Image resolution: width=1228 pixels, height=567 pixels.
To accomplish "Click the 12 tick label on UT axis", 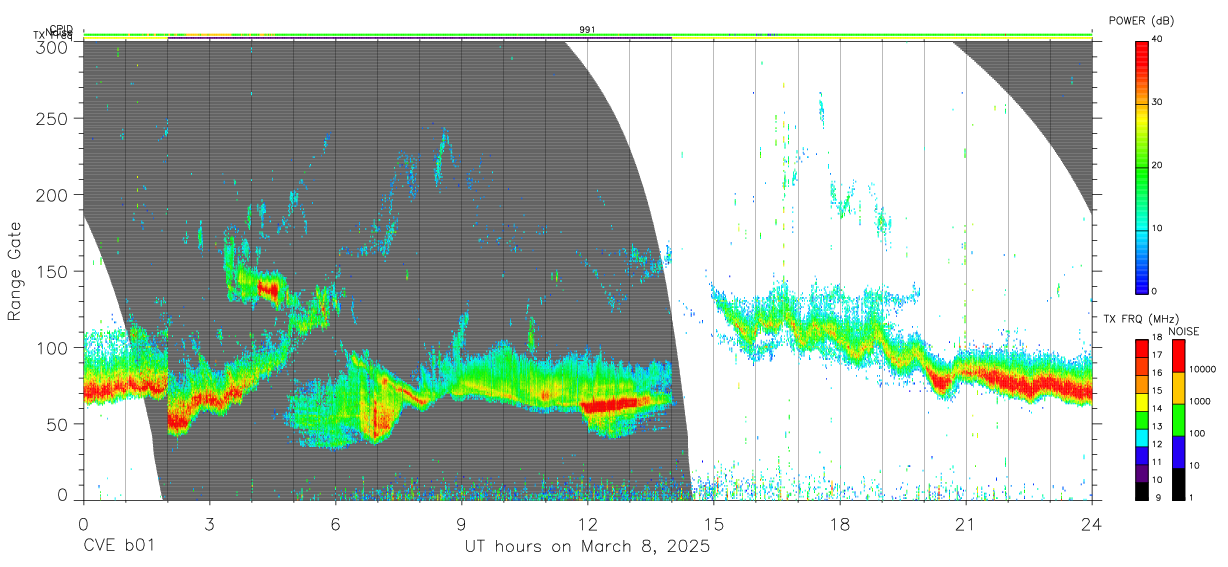I will point(588,523).
